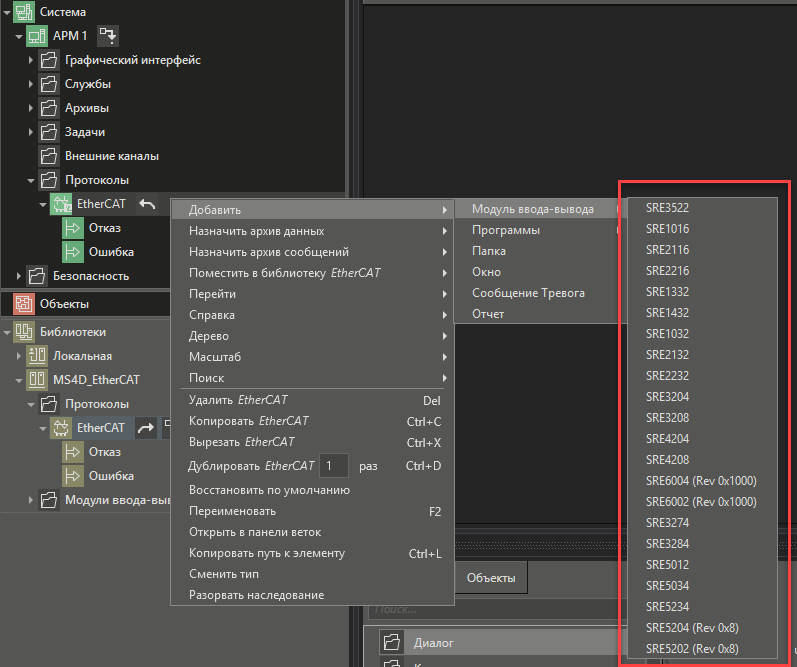Collapse the АРМ 1 node

pyautogui.click(x=19, y=36)
